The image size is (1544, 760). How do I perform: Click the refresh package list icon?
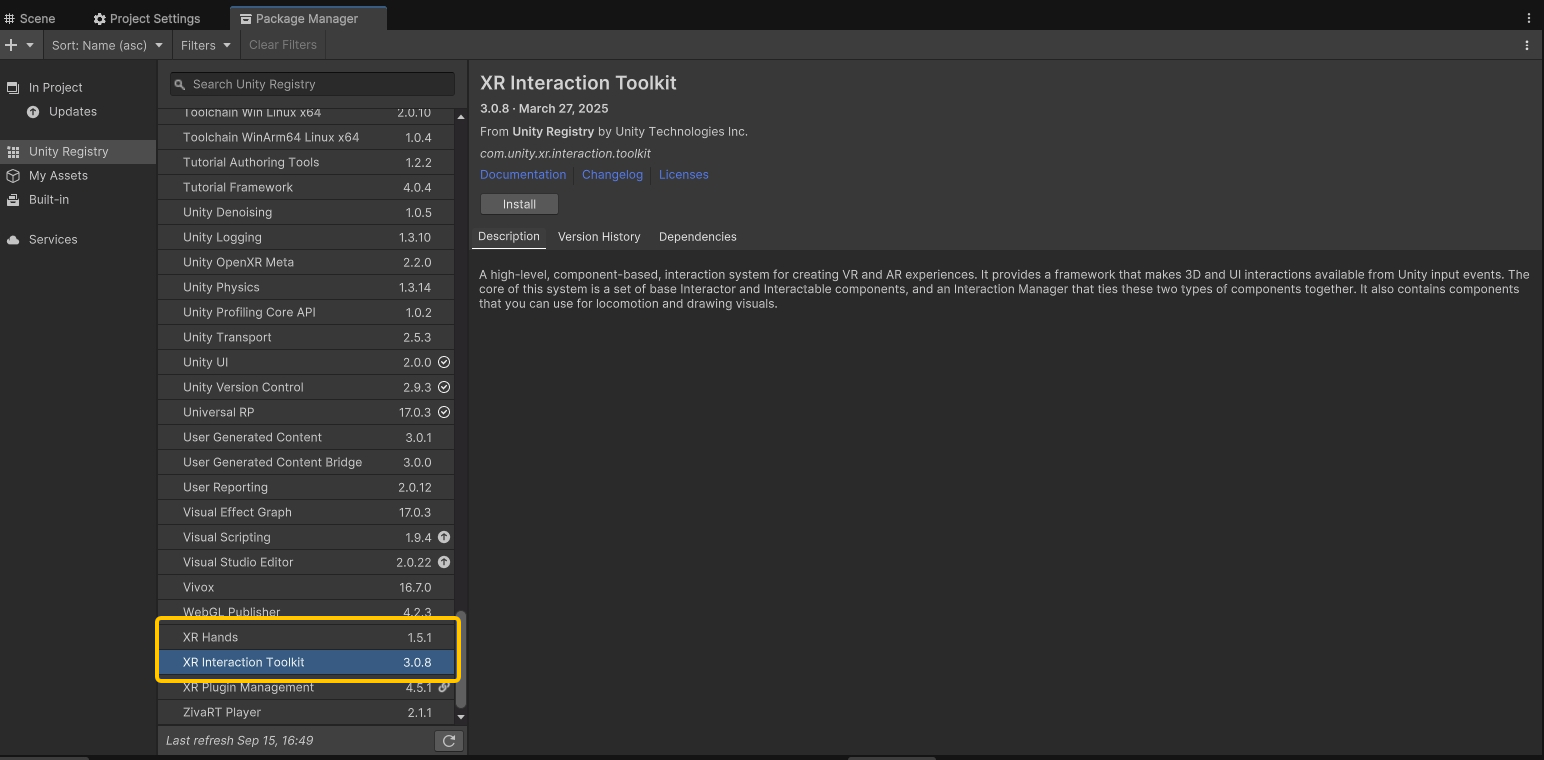(449, 741)
